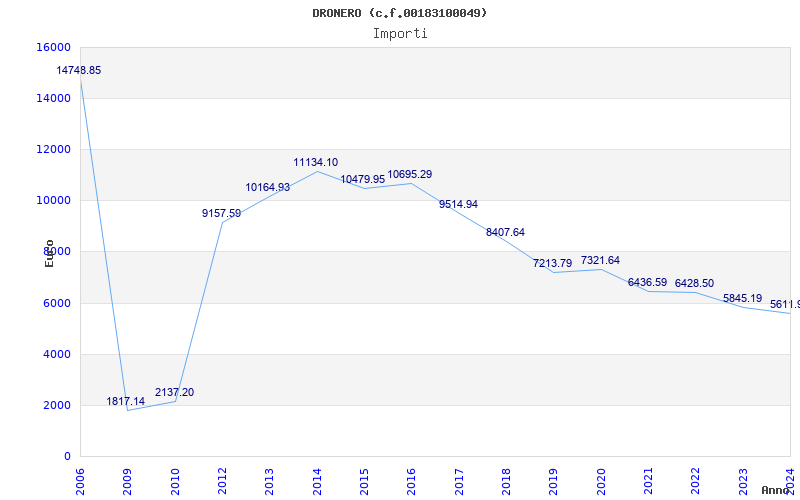Click the data label 10164.93
800x500 pixels.
tap(268, 187)
